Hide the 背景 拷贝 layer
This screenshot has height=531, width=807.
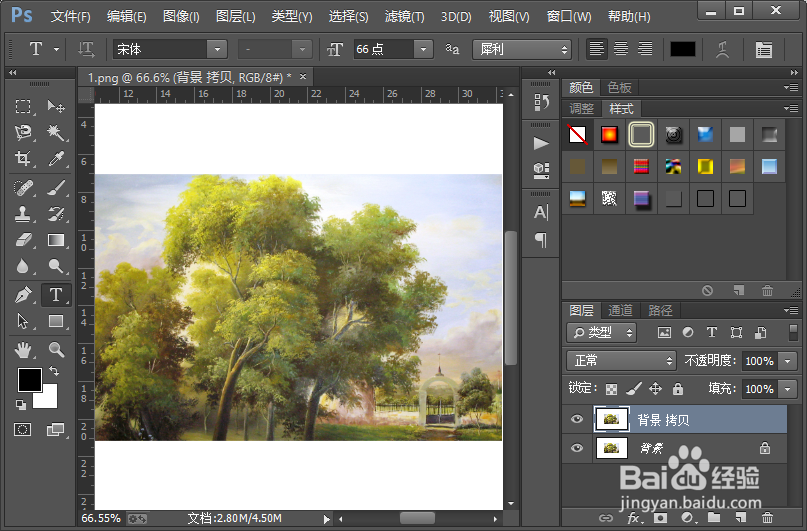coord(577,419)
